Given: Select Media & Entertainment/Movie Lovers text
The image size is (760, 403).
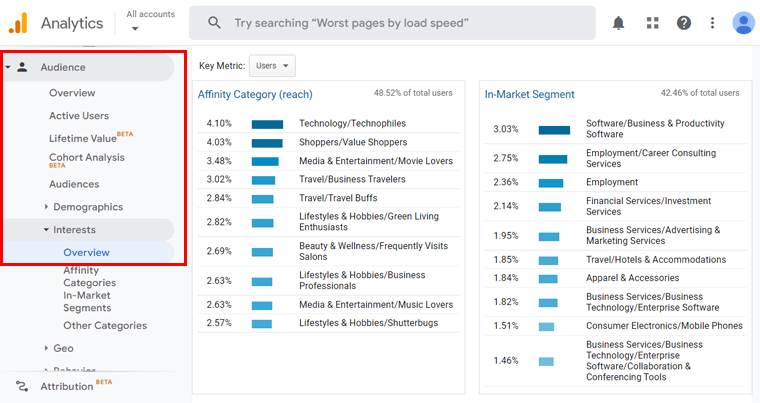Looking at the screenshot, I should pos(376,161).
